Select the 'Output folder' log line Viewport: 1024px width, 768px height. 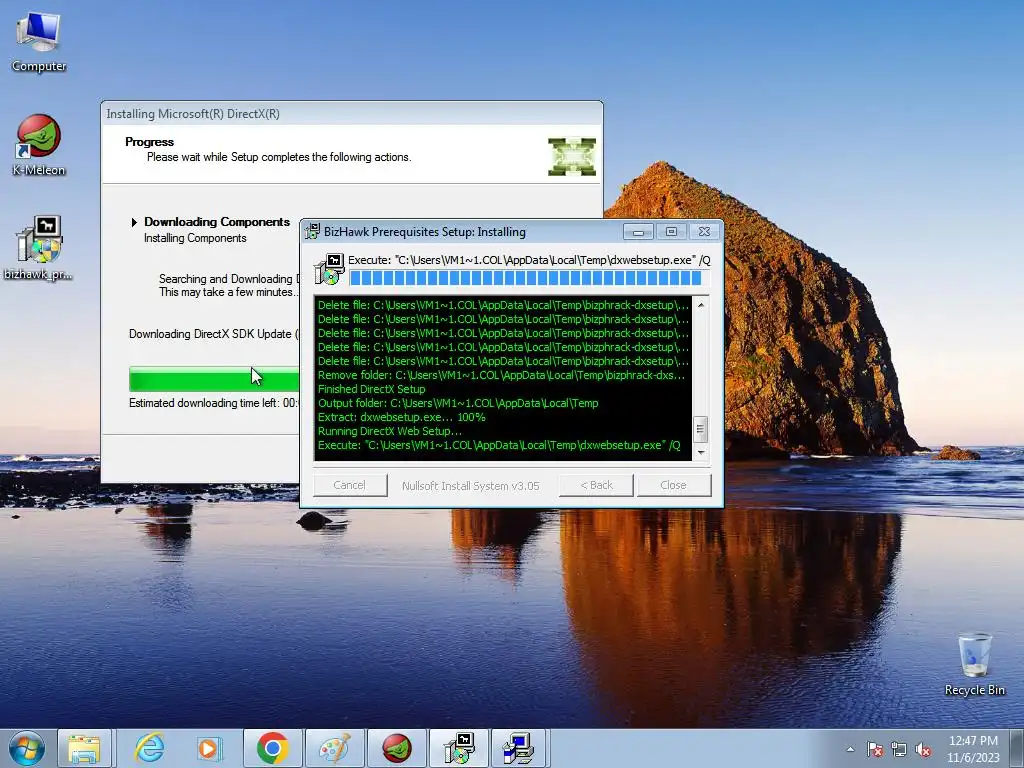(x=458, y=403)
